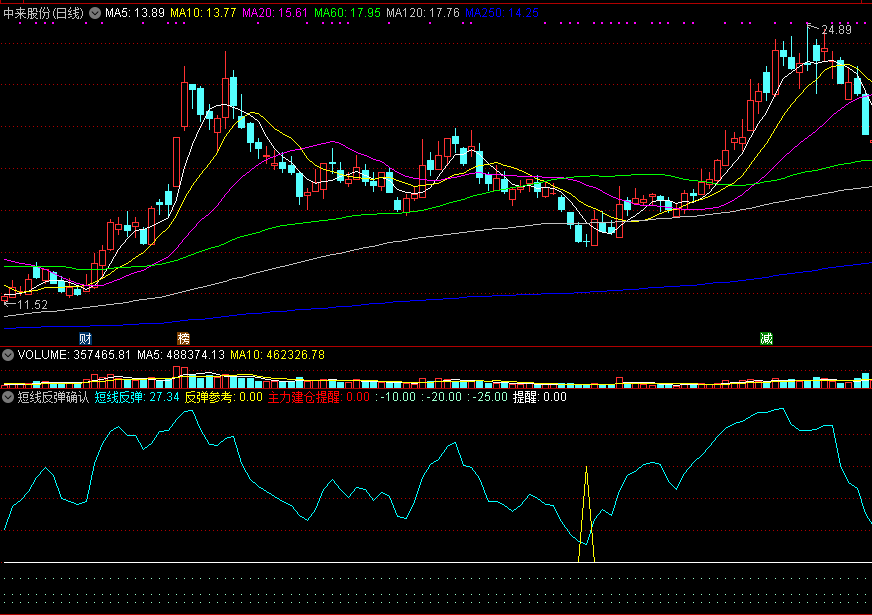Click the VOLUME: 357465.81 label
The width and height of the screenshot is (872, 615).
(x=74, y=355)
